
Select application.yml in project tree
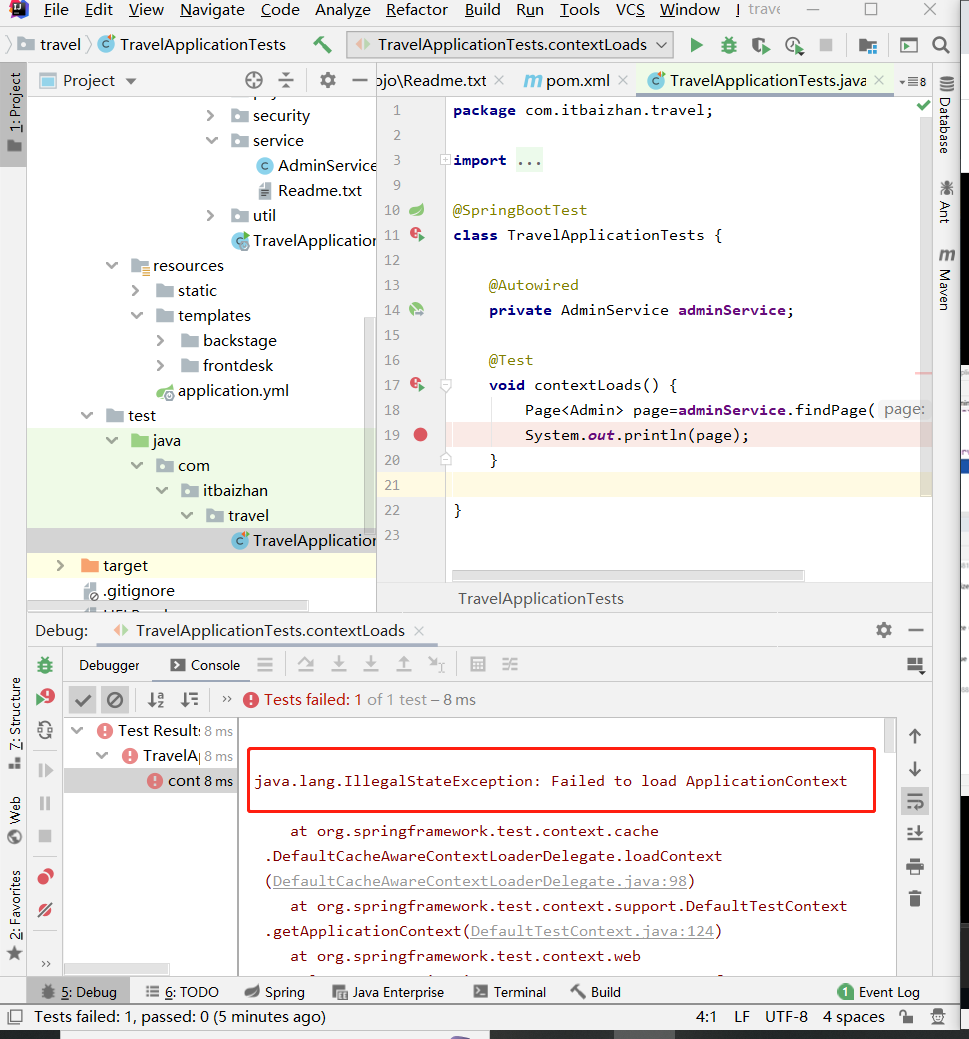[x=233, y=391]
